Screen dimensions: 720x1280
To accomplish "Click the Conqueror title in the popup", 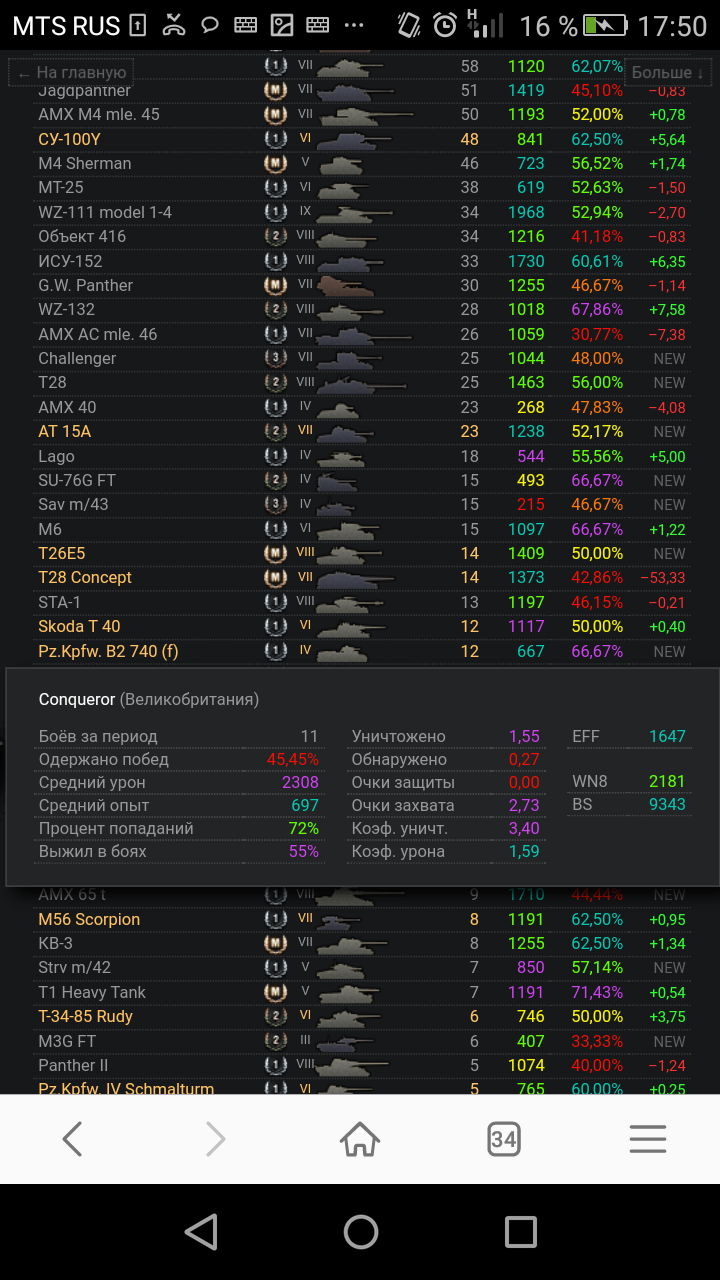I will [x=77, y=699].
